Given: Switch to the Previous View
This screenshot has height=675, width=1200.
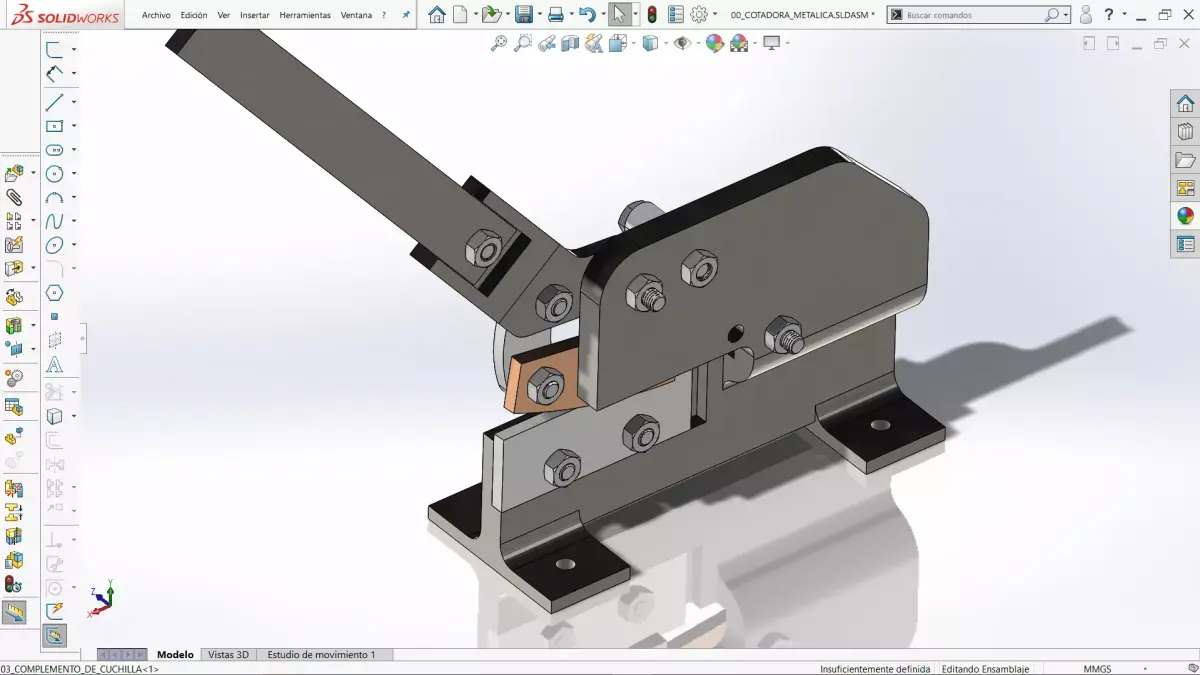Looking at the screenshot, I should pos(547,43).
